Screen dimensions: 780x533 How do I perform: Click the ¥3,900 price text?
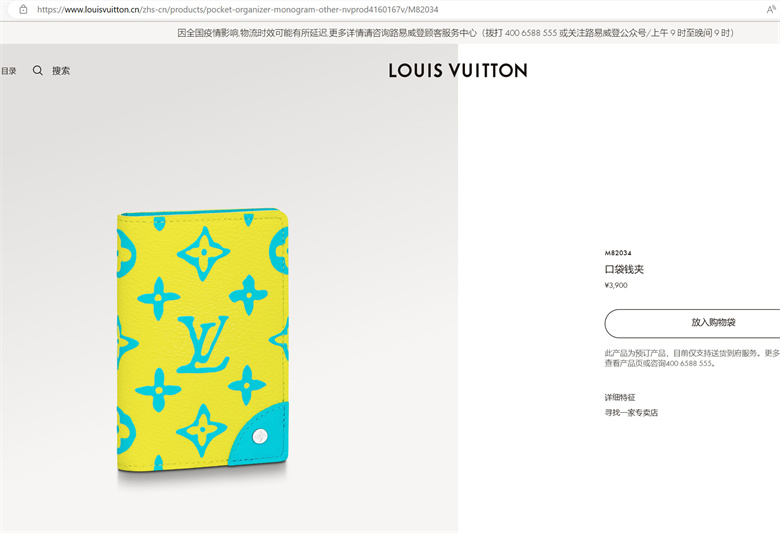click(x=616, y=285)
